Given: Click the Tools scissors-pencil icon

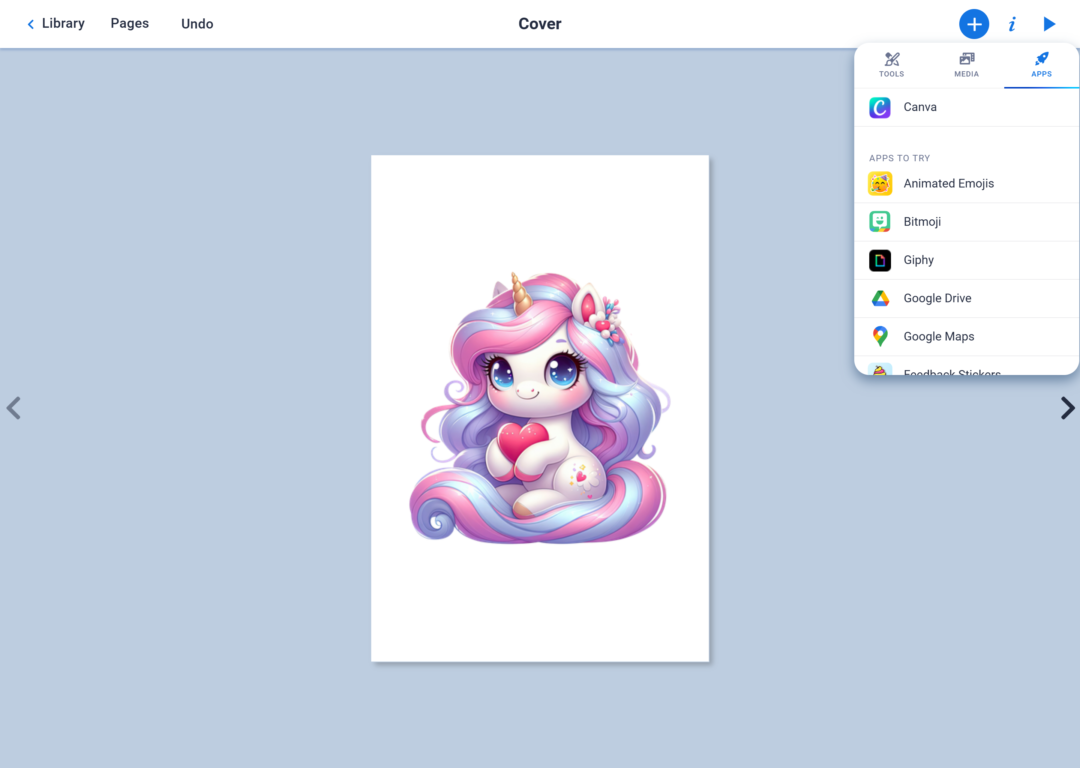Looking at the screenshot, I should tap(891, 59).
